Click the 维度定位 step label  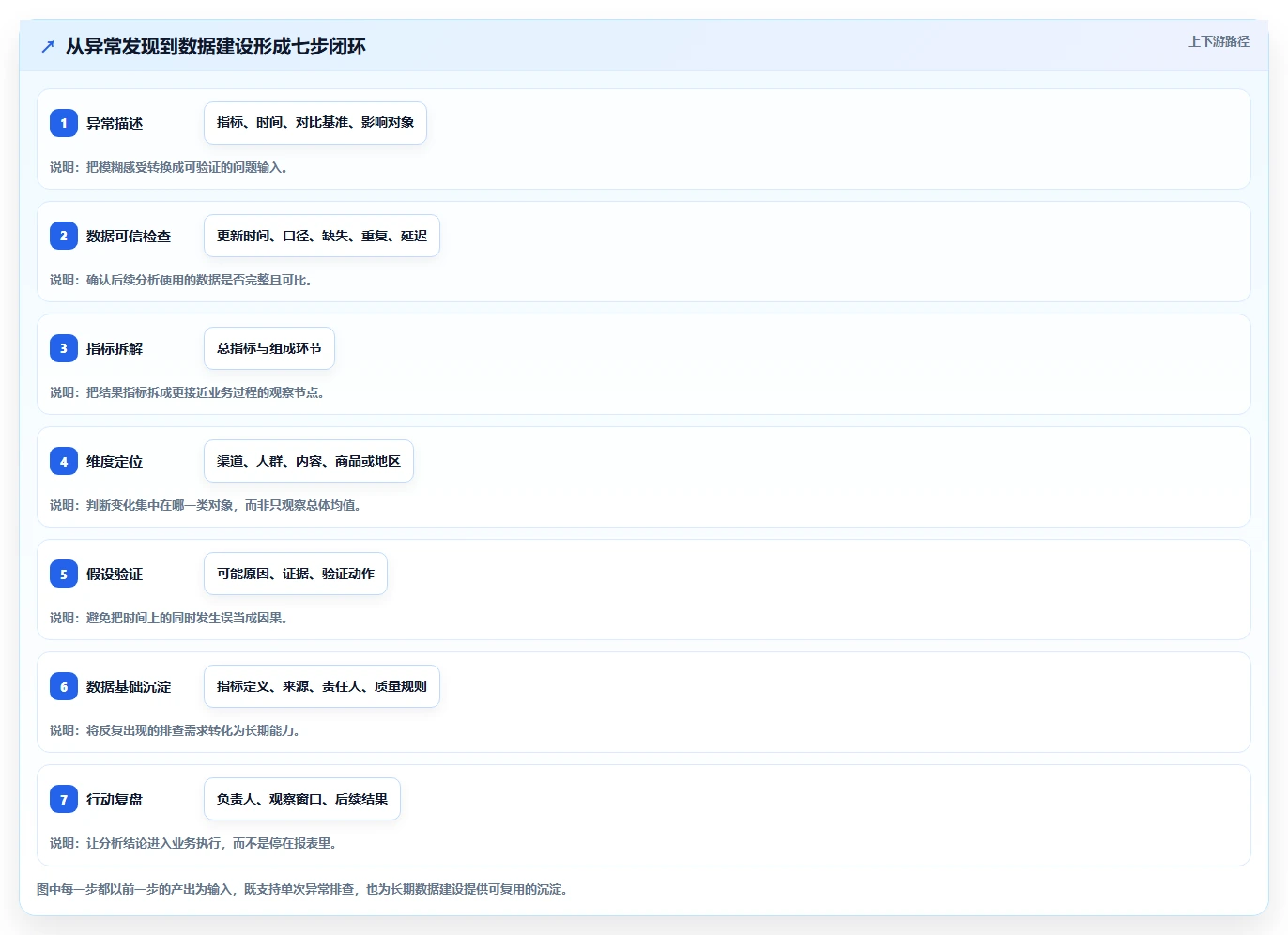(115, 461)
